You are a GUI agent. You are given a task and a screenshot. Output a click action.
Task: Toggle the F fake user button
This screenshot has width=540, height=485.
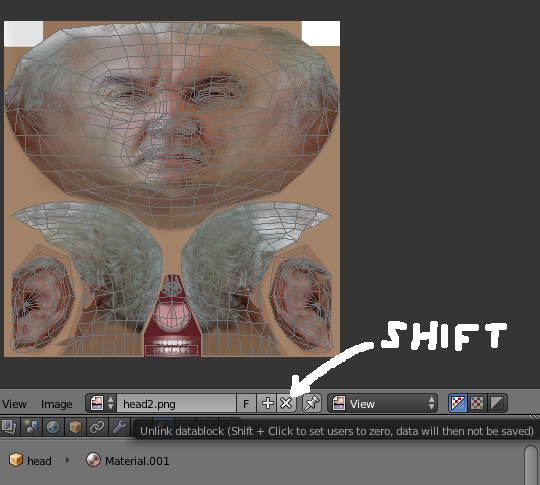coord(246,403)
